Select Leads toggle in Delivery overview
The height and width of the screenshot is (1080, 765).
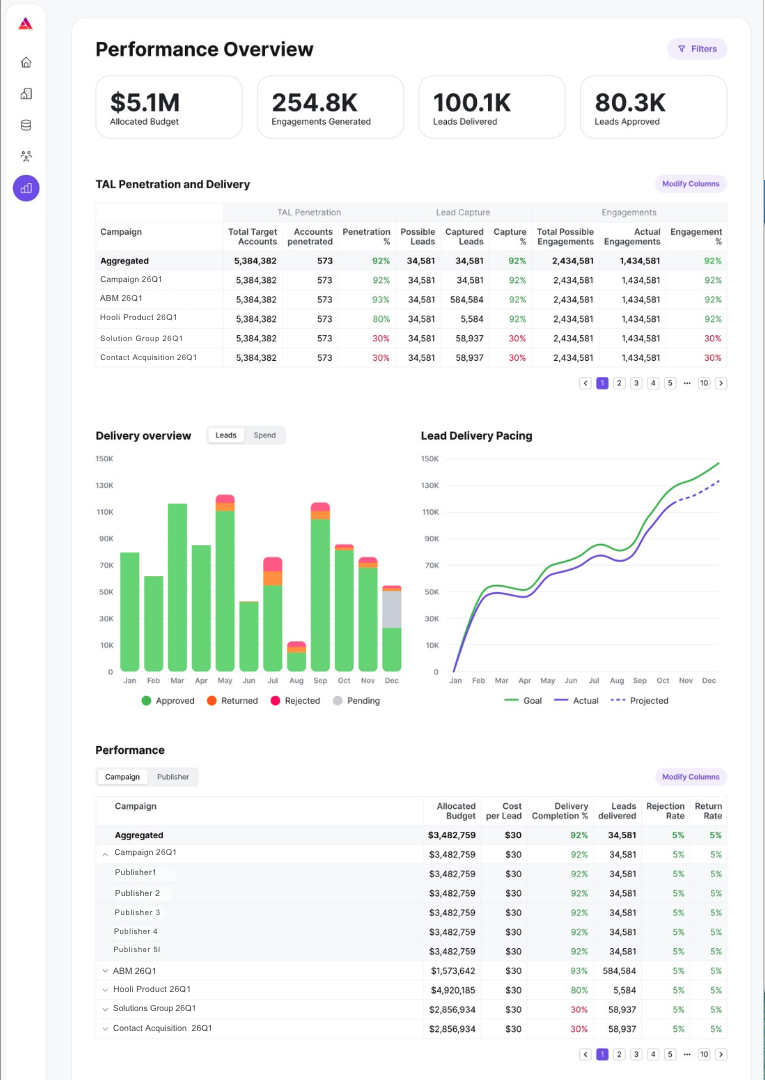(226, 435)
